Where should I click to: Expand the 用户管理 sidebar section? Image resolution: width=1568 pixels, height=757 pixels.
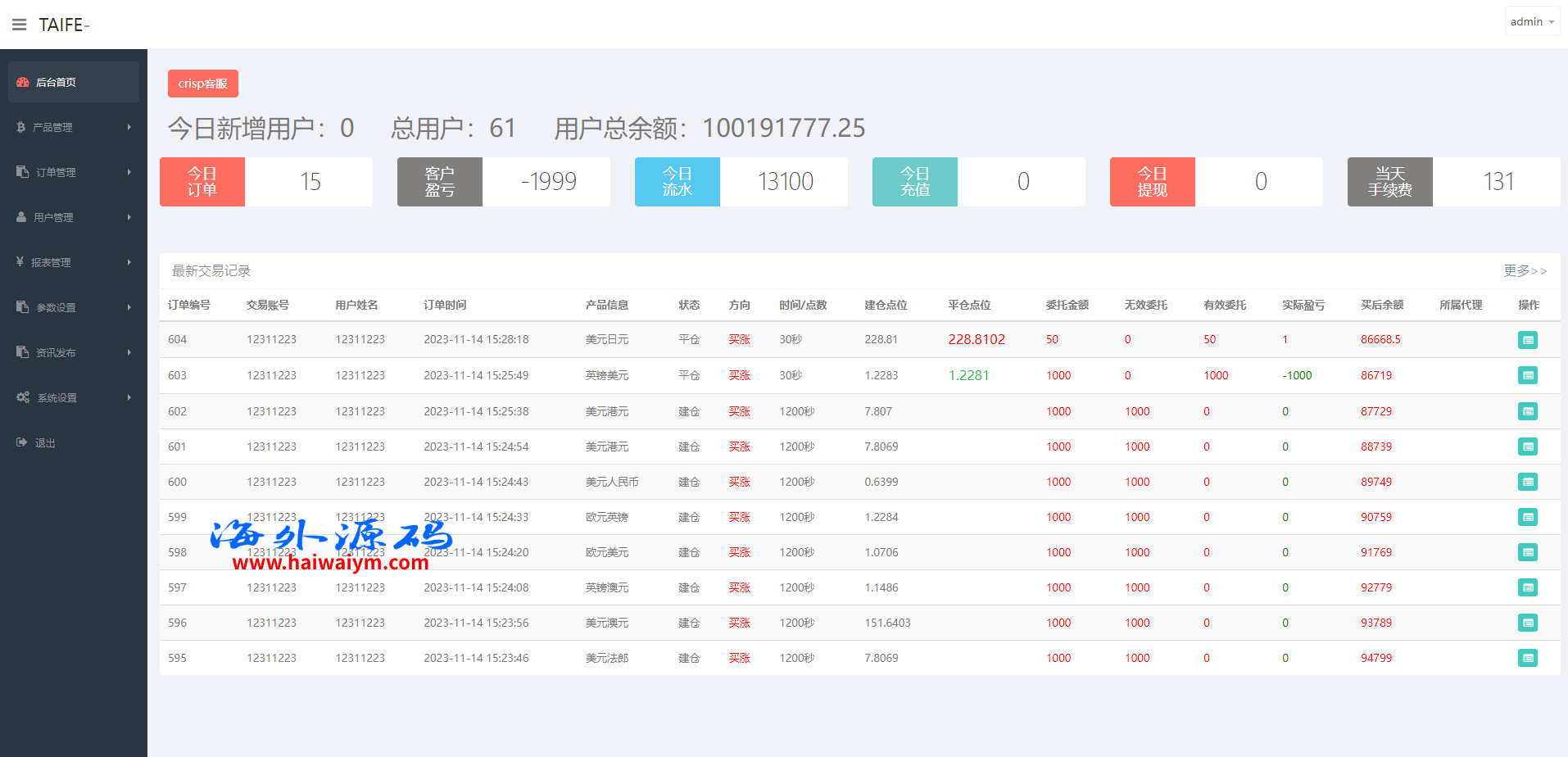(x=72, y=217)
